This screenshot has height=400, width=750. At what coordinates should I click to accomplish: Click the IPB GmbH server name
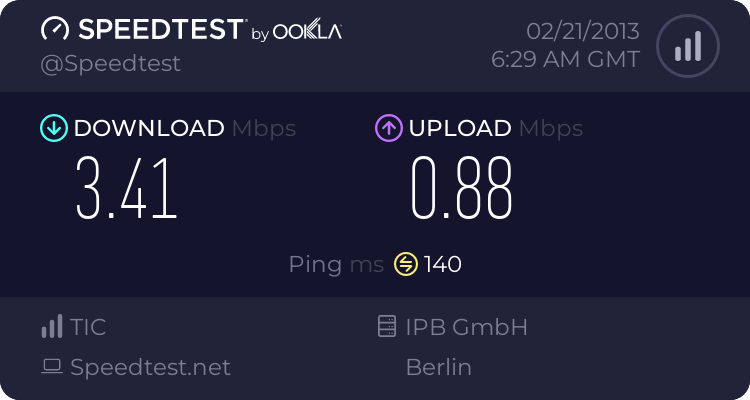pyautogui.click(x=466, y=327)
